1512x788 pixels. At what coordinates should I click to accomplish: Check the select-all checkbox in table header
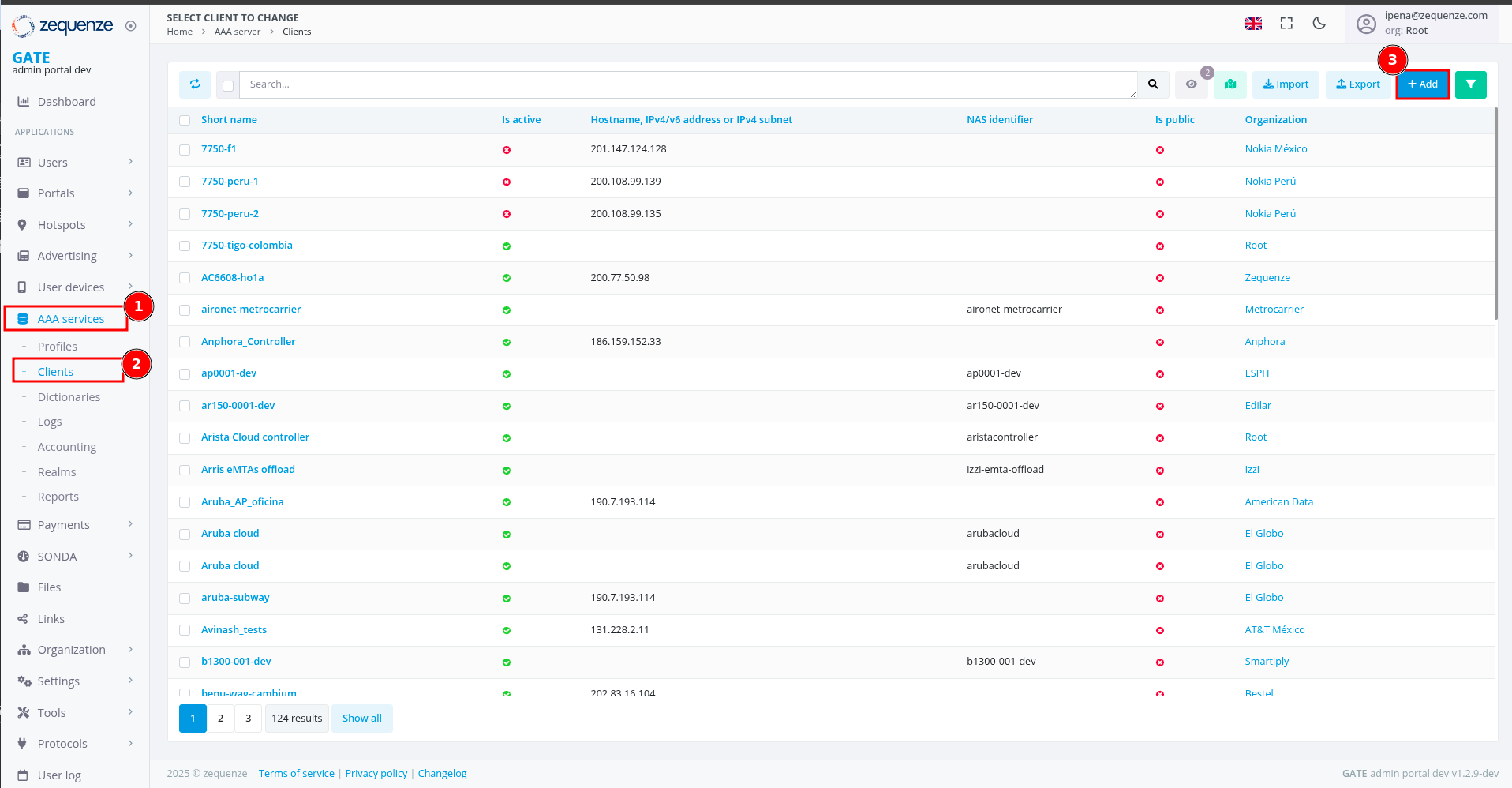[x=185, y=120]
